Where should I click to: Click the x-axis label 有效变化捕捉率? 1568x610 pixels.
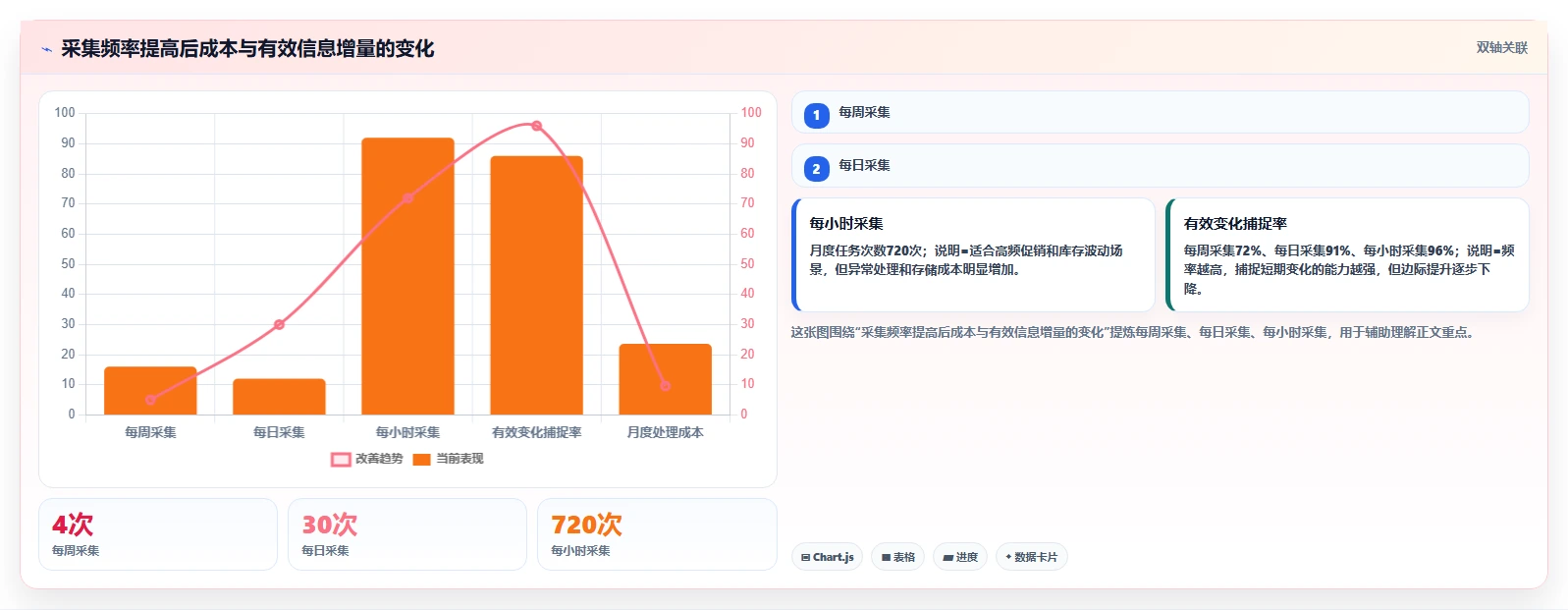[536, 432]
